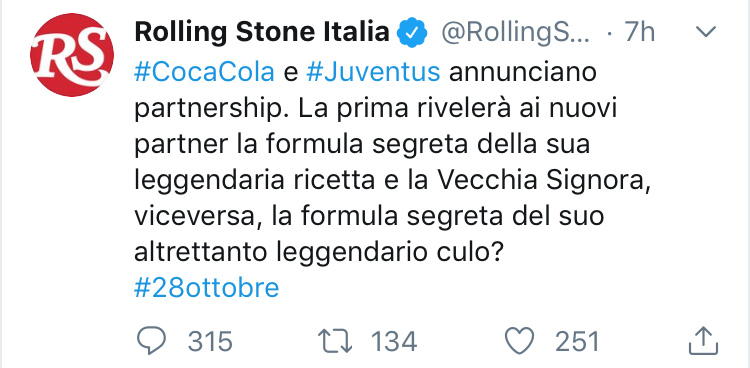
Task: Click the 315 replies count
Action: coord(210,342)
